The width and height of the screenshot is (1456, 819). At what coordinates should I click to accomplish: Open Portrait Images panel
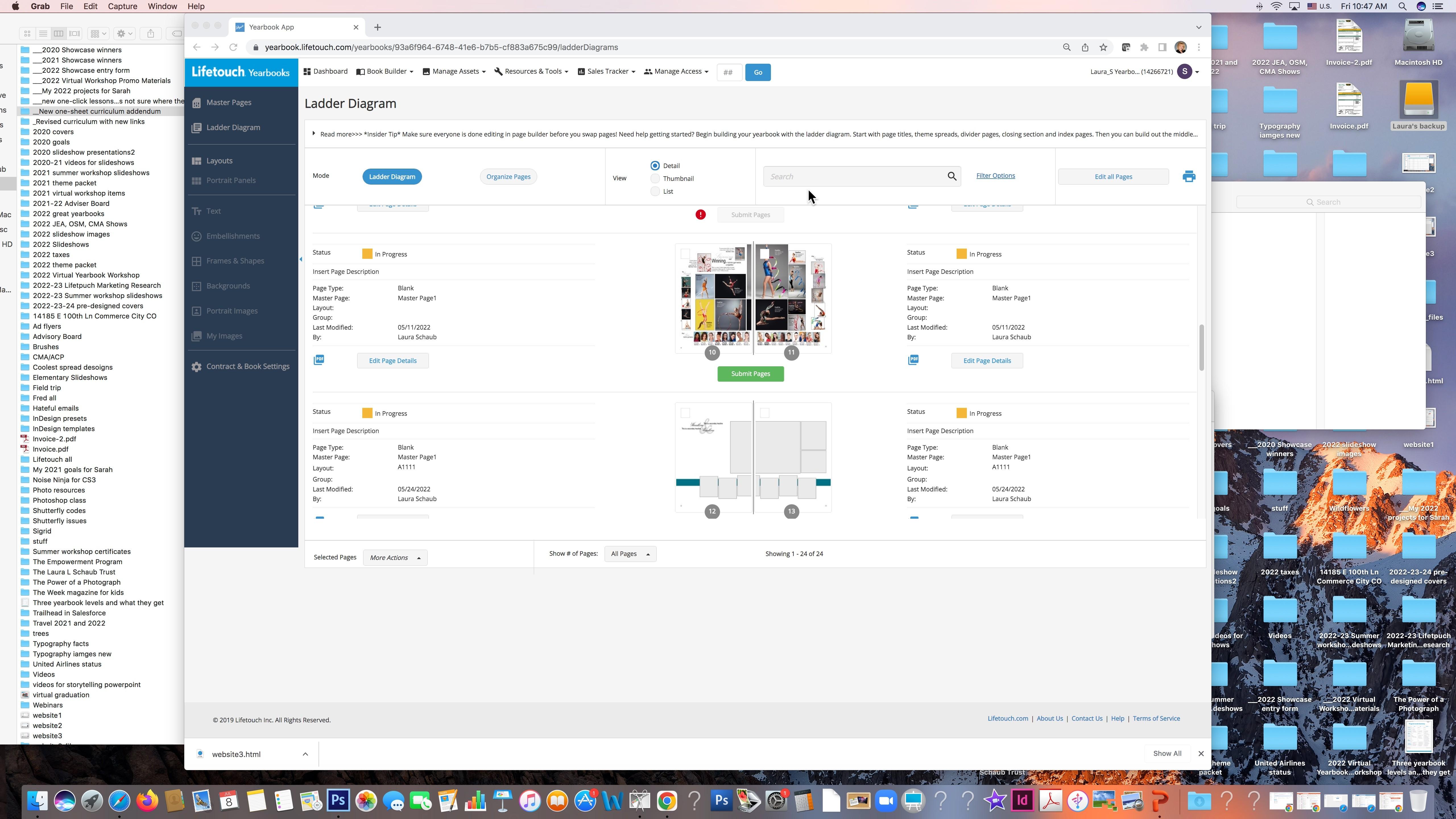tap(232, 311)
